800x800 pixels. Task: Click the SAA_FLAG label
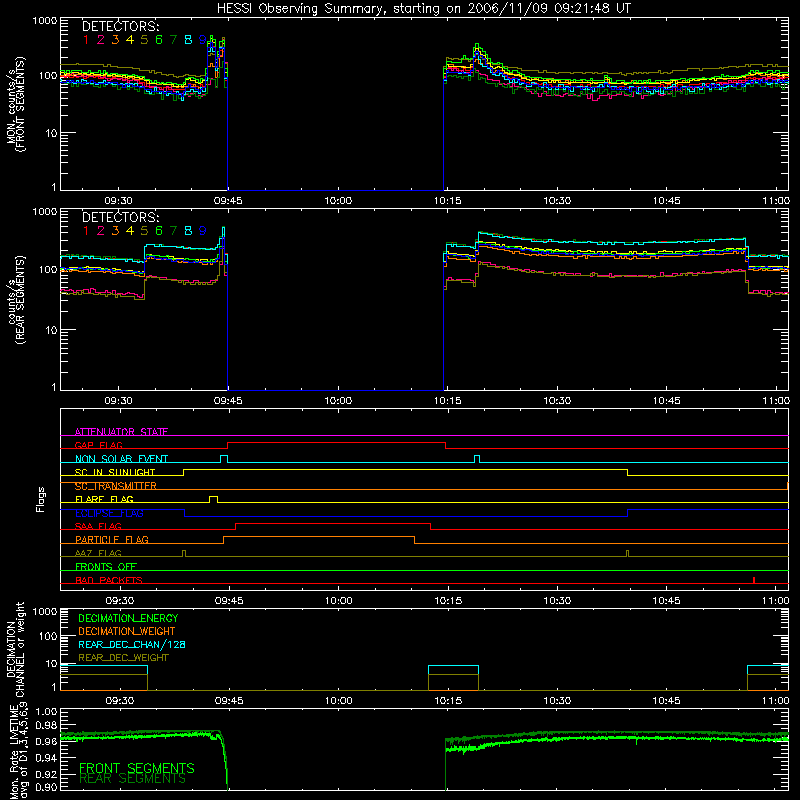98,526
